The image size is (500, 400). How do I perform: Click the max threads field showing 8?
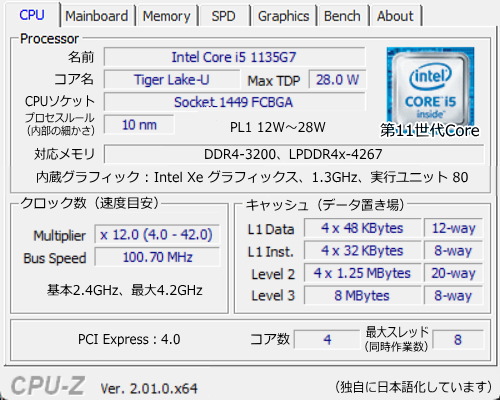(x=458, y=339)
